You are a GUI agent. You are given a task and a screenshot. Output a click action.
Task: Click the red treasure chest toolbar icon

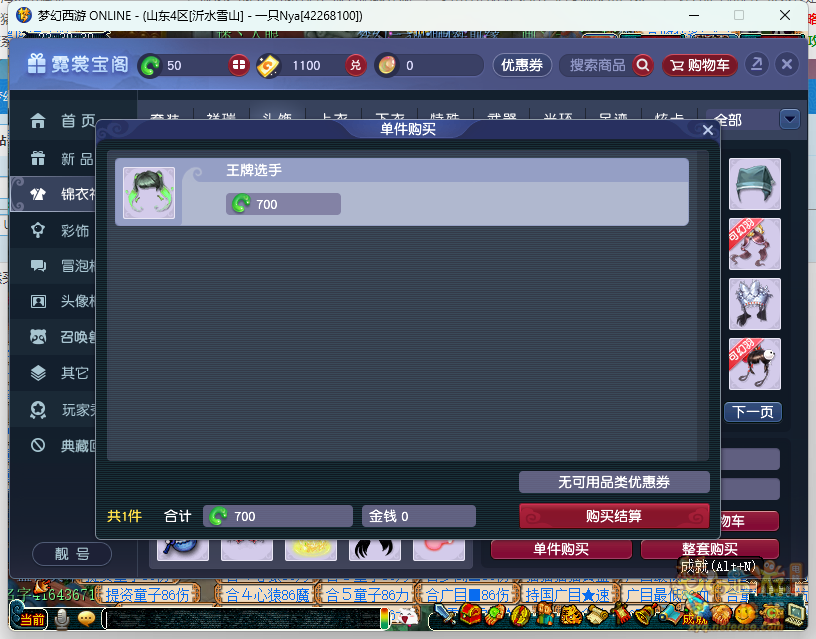(470, 614)
